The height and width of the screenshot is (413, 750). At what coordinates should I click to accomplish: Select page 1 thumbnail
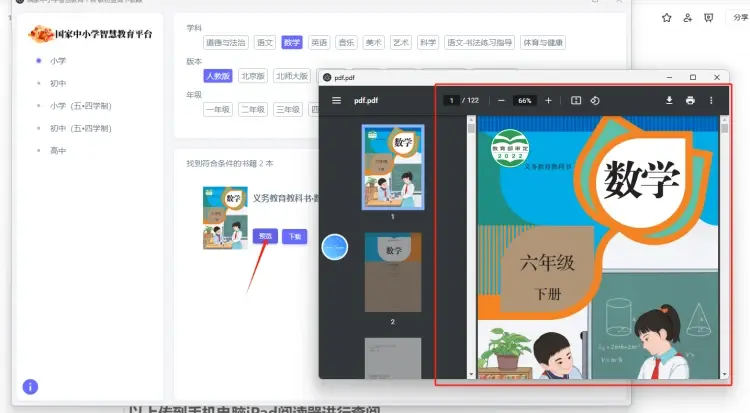(393, 167)
